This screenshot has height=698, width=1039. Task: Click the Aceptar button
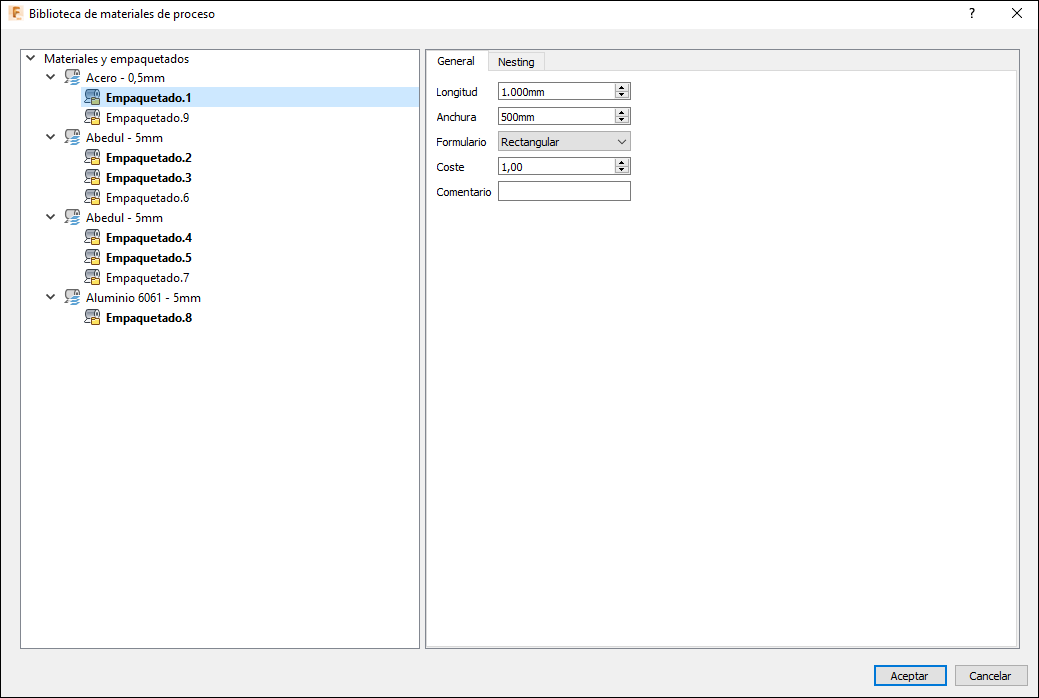[910, 675]
